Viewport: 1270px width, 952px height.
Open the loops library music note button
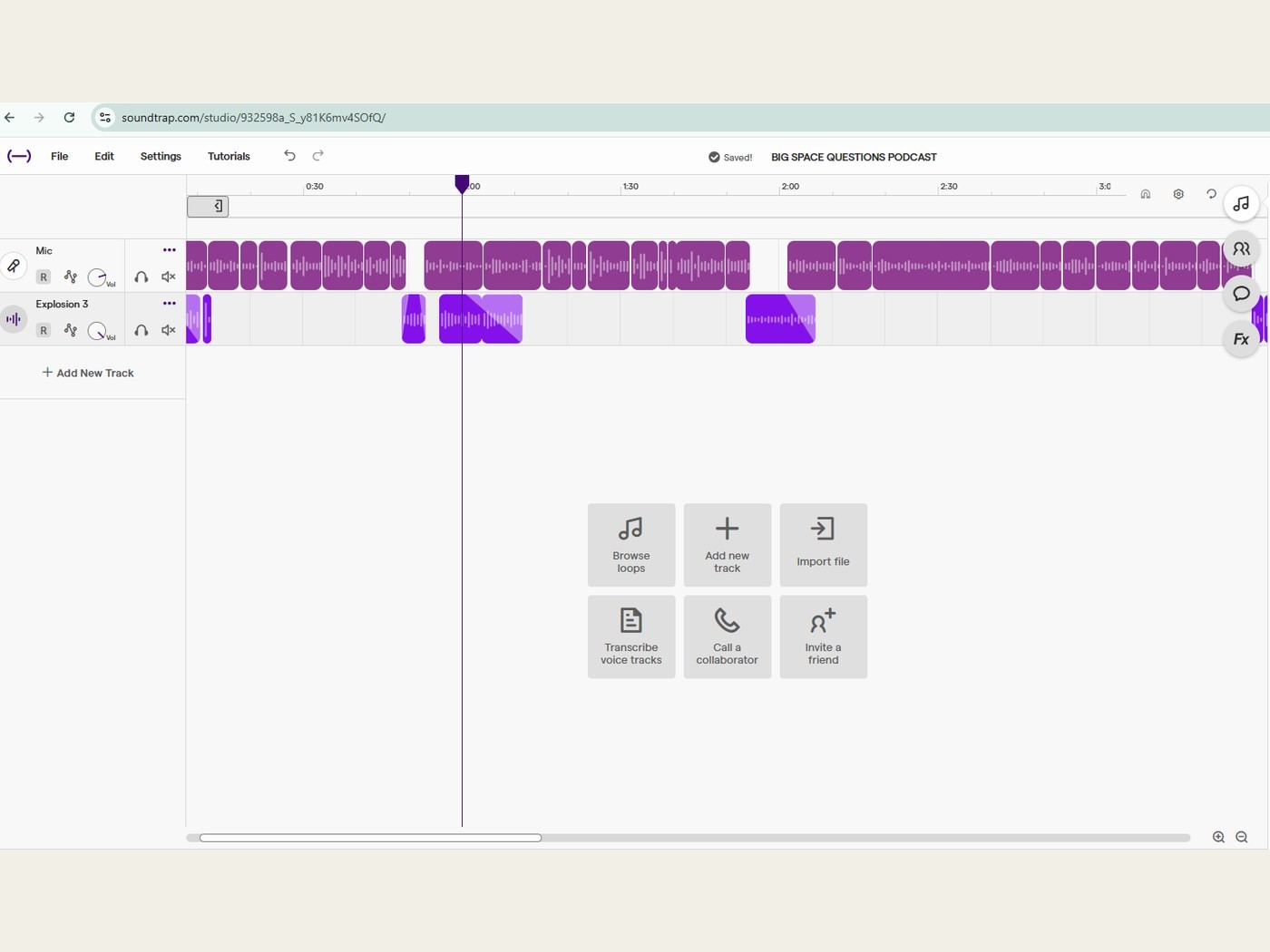point(1241,204)
